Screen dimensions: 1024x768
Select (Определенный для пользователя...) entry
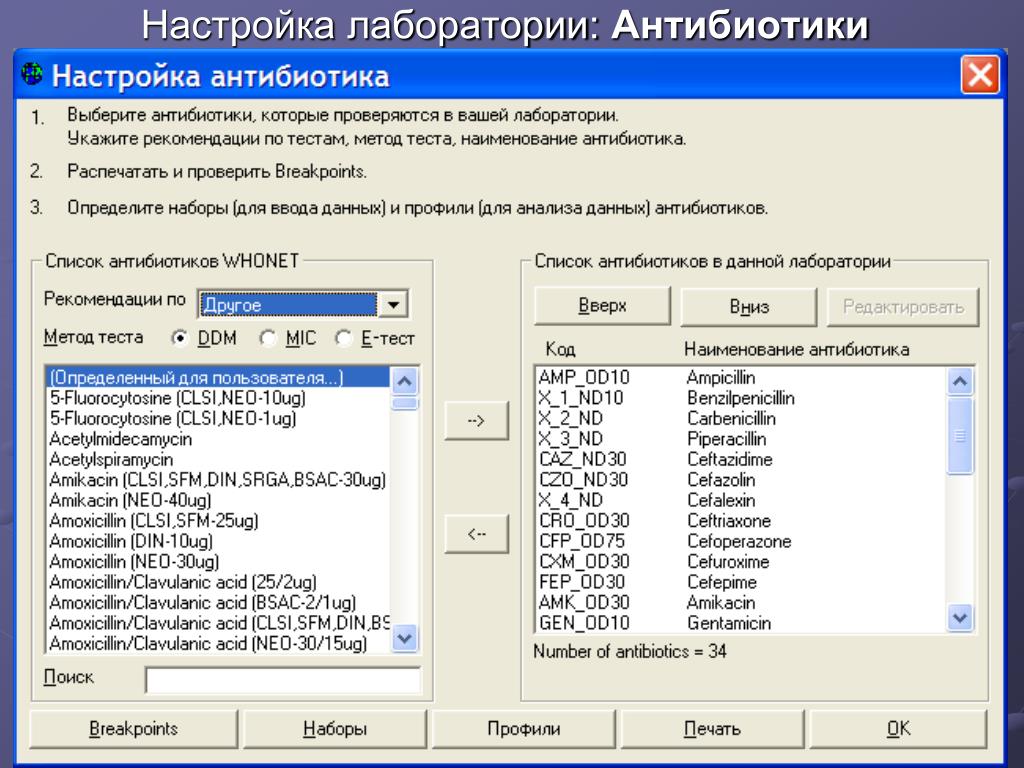pyautogui.click(x=218, y=377)
